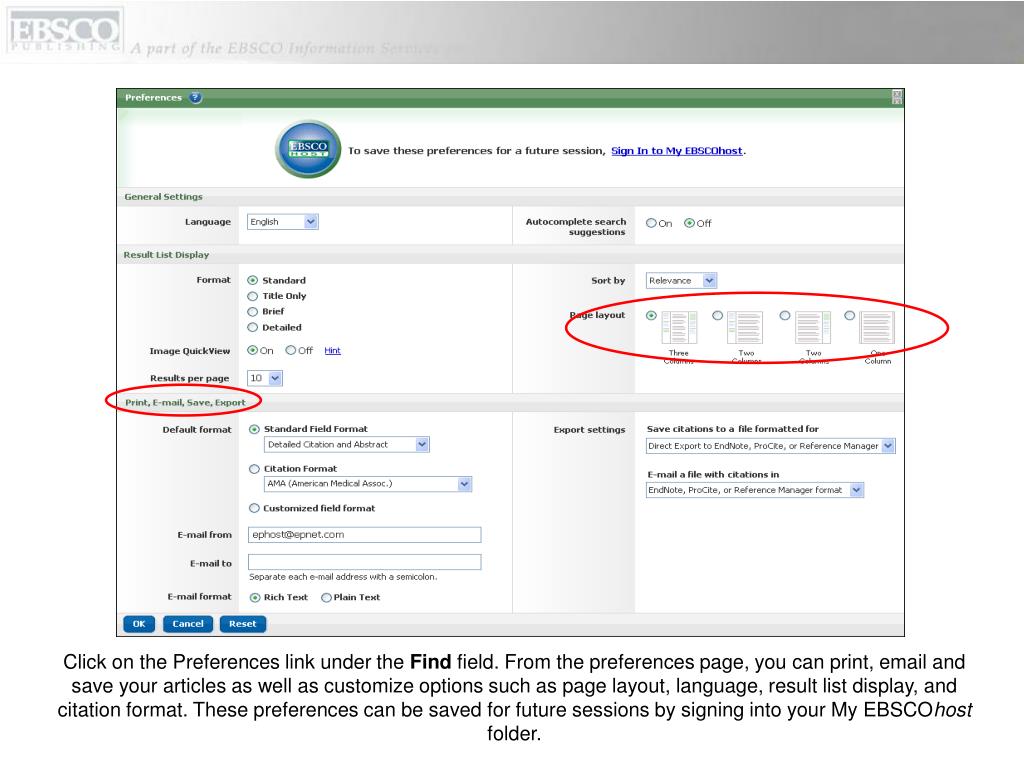Click the EBSCOhost round logo icon
Screen dimensions: 1024x768
[x=308, y=149]
